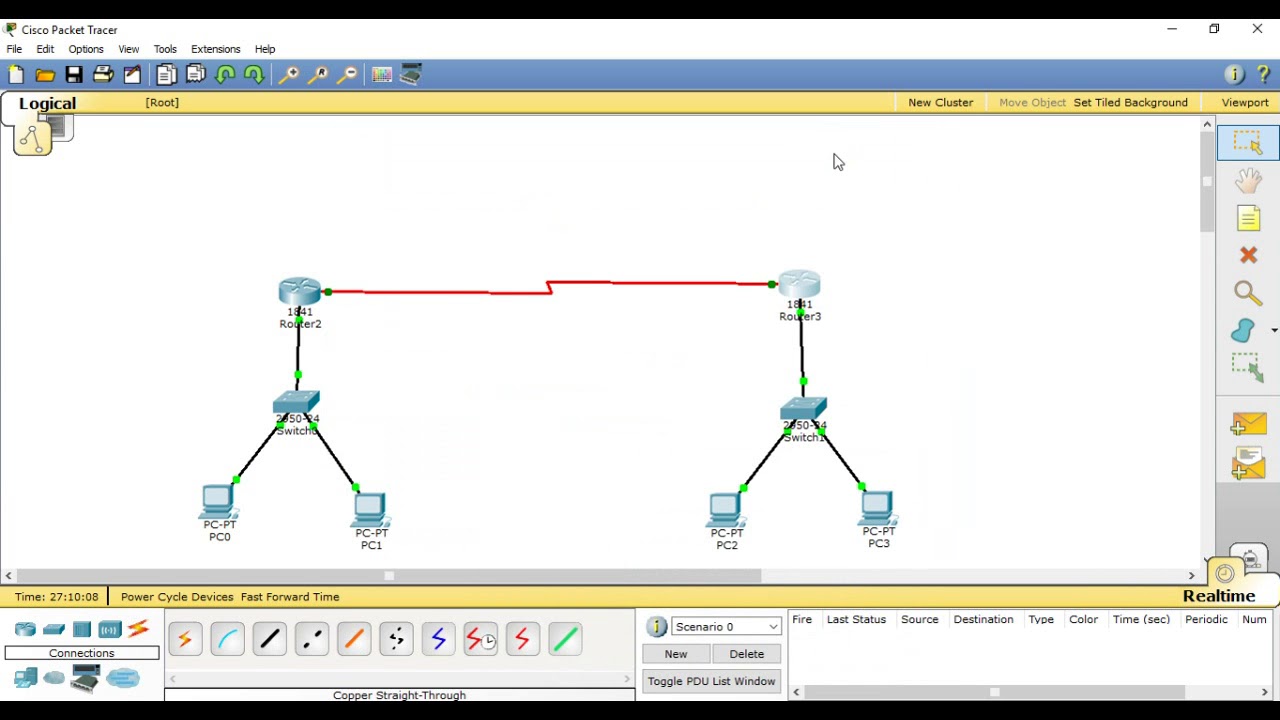1280x720 pixels.
Task: Open the Extensions menu
Action: (216, 49)
